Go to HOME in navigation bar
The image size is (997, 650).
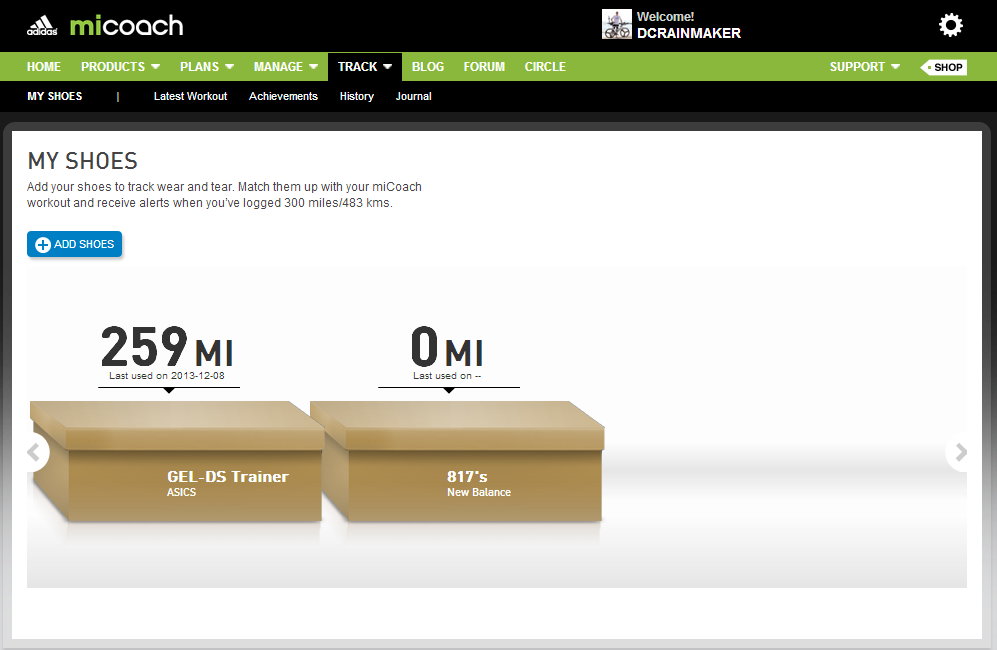(x=44, y=67)
